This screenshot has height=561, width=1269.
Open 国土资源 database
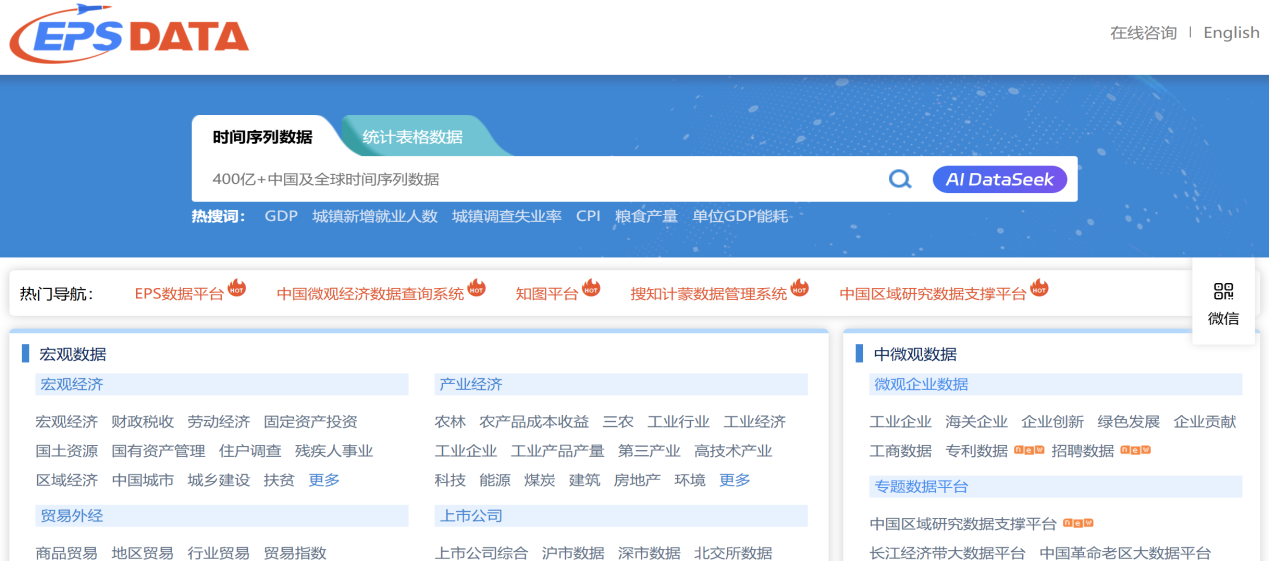tap(67, 451)
